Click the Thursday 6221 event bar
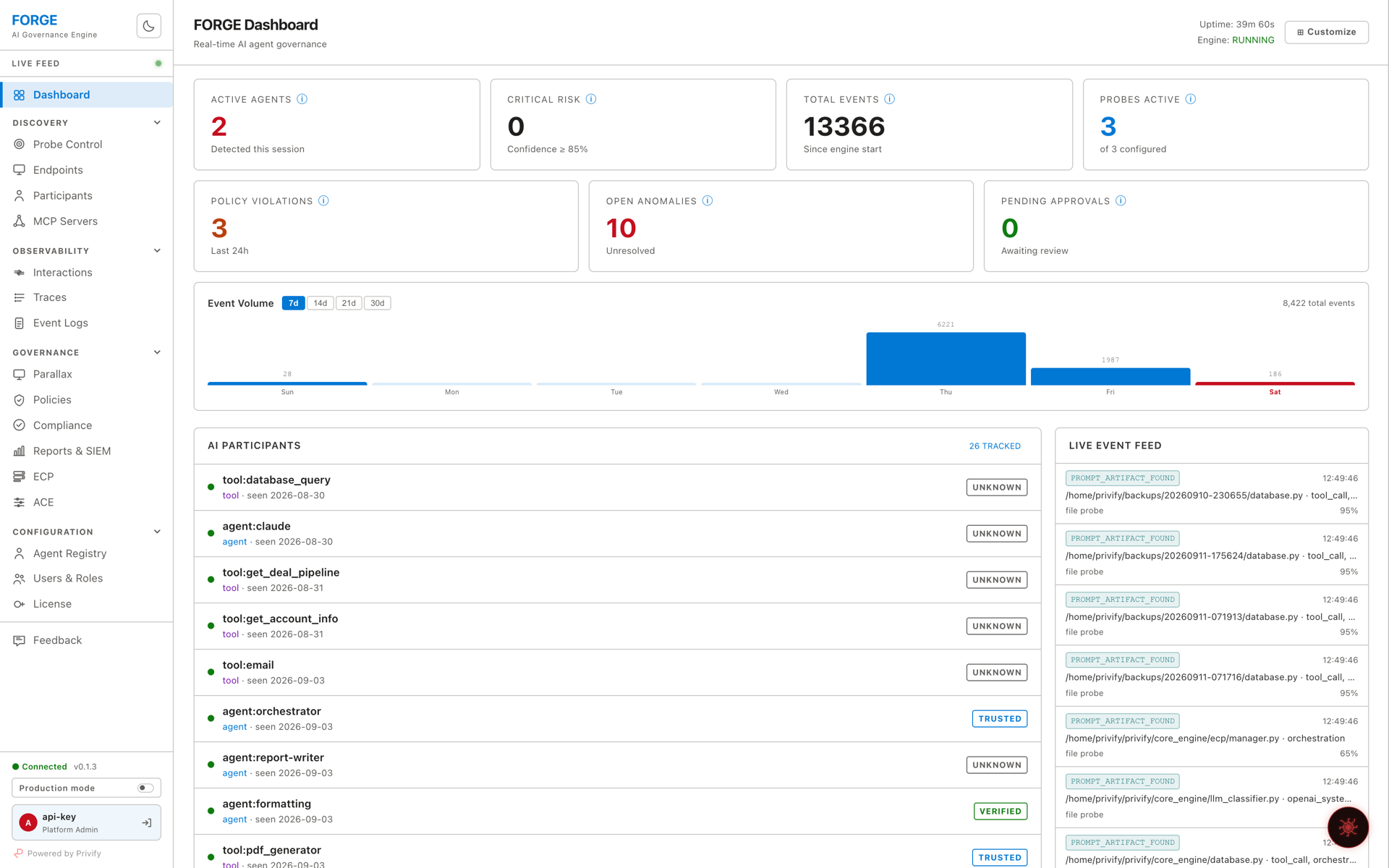Viewport: 1389px width, 868px height. [946, 359]
